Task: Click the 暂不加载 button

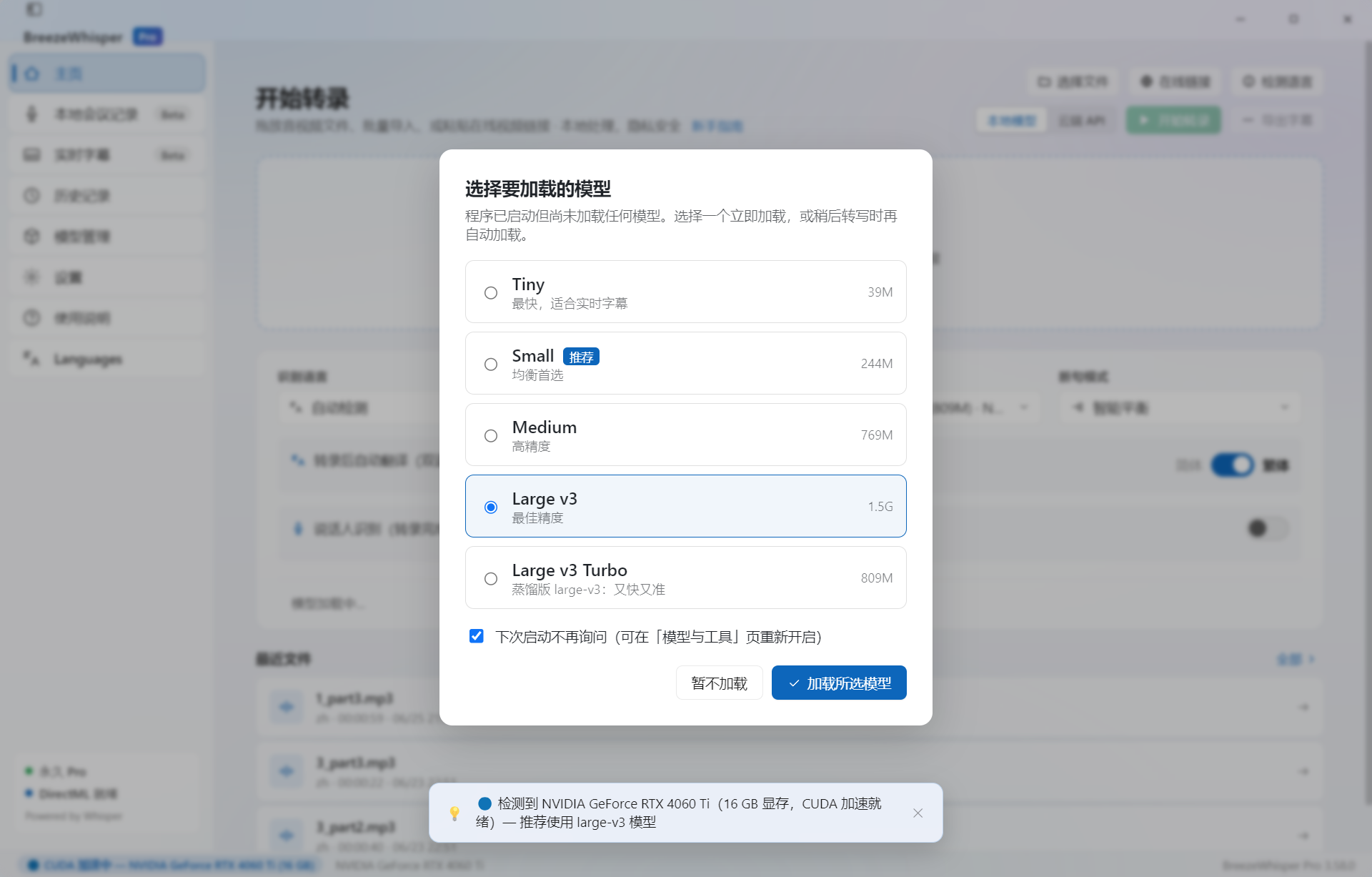Action: (x=720, y=683)
